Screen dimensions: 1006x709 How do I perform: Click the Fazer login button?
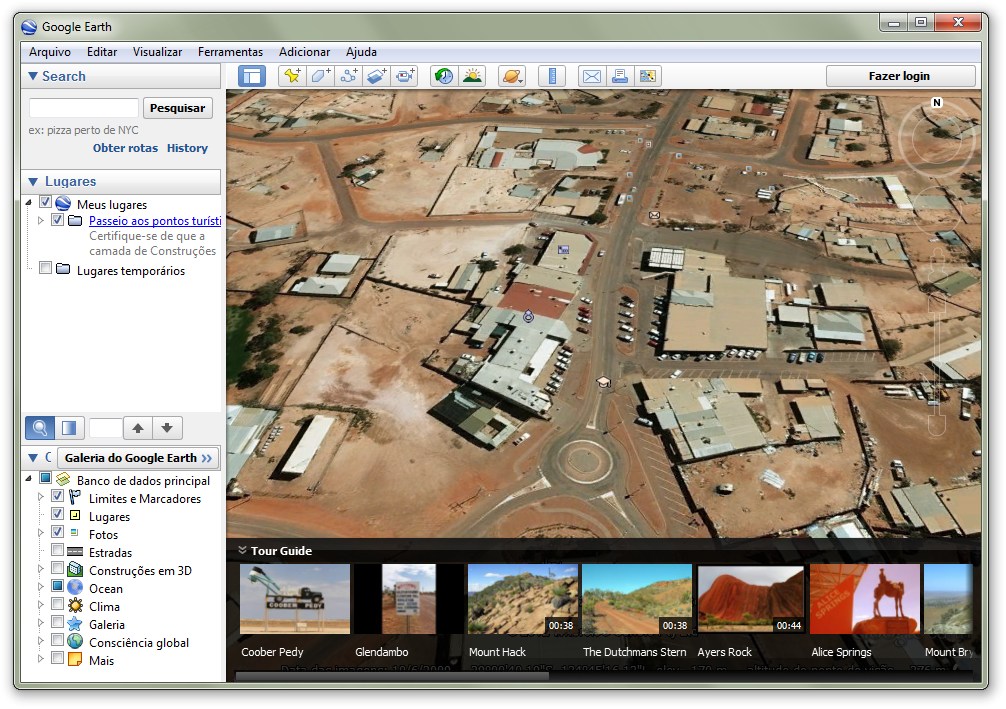(900, 76)
